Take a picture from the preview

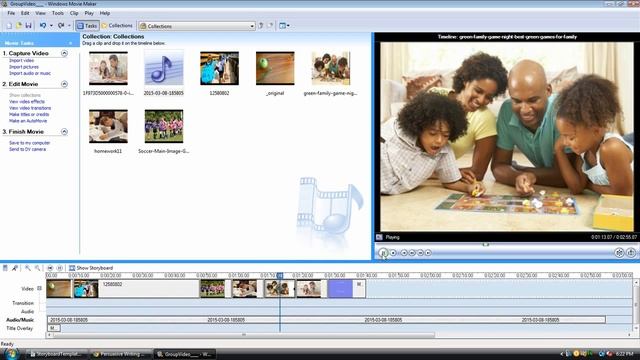coord(631,253)
